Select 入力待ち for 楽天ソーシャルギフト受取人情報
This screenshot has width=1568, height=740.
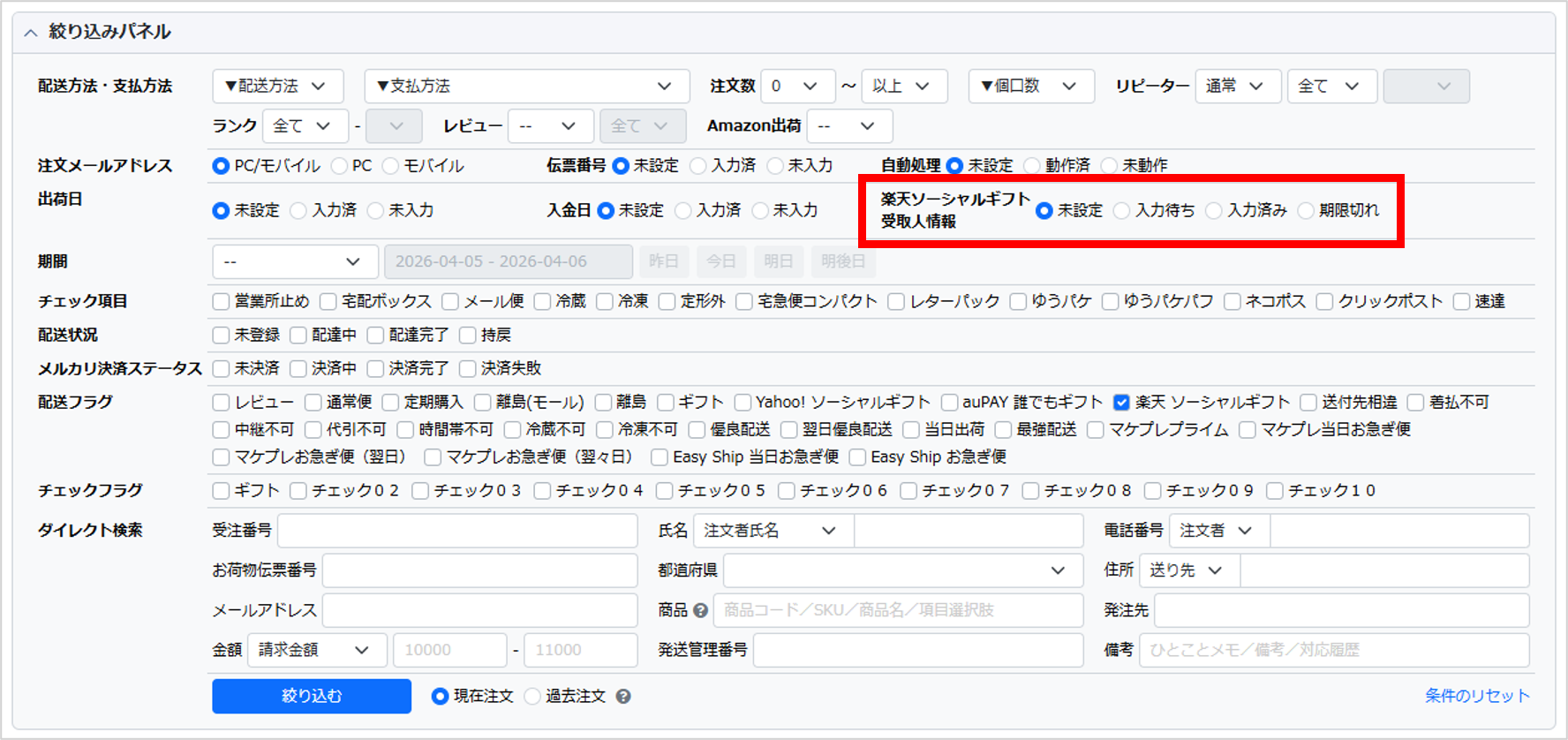click(x=1122, y=210)
